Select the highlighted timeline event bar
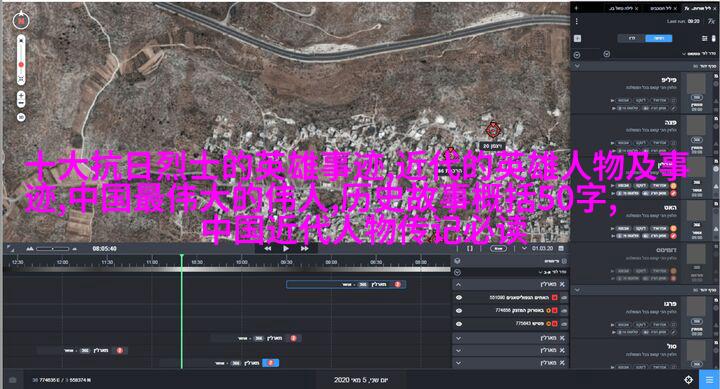 346,284
